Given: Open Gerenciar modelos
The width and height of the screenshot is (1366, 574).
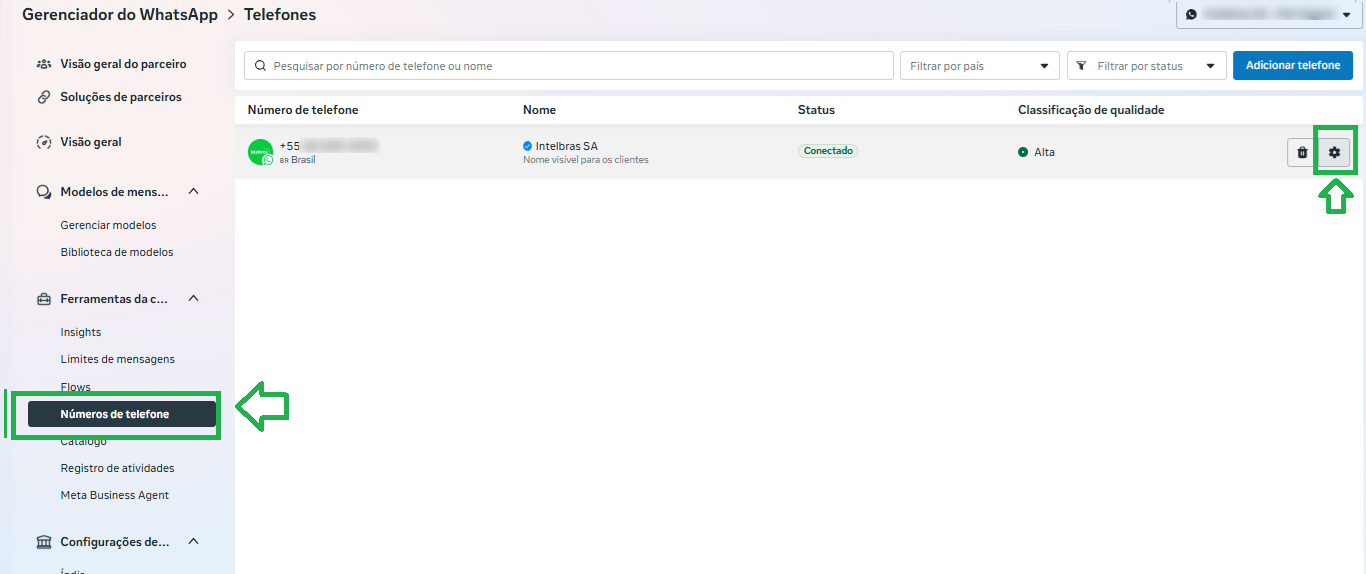Looking at the screenshot, I should tap(108, 225).
